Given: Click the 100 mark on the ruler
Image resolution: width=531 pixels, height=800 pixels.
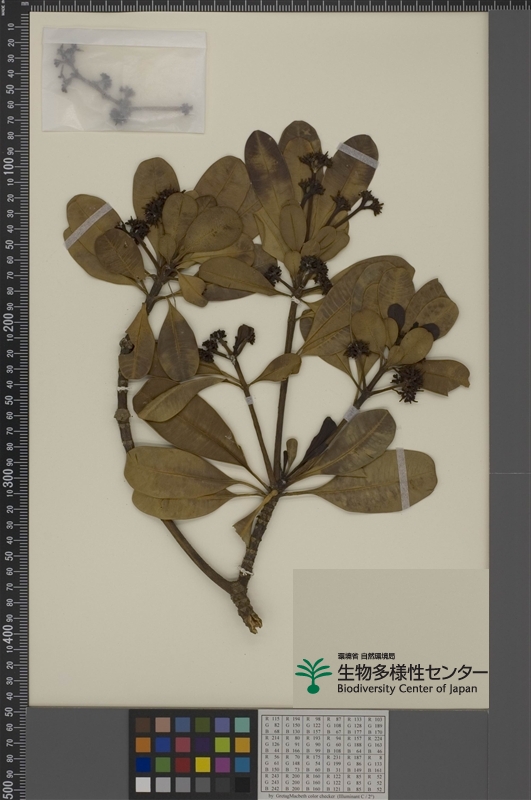Looking at the screenshot, I should point(9,166).
